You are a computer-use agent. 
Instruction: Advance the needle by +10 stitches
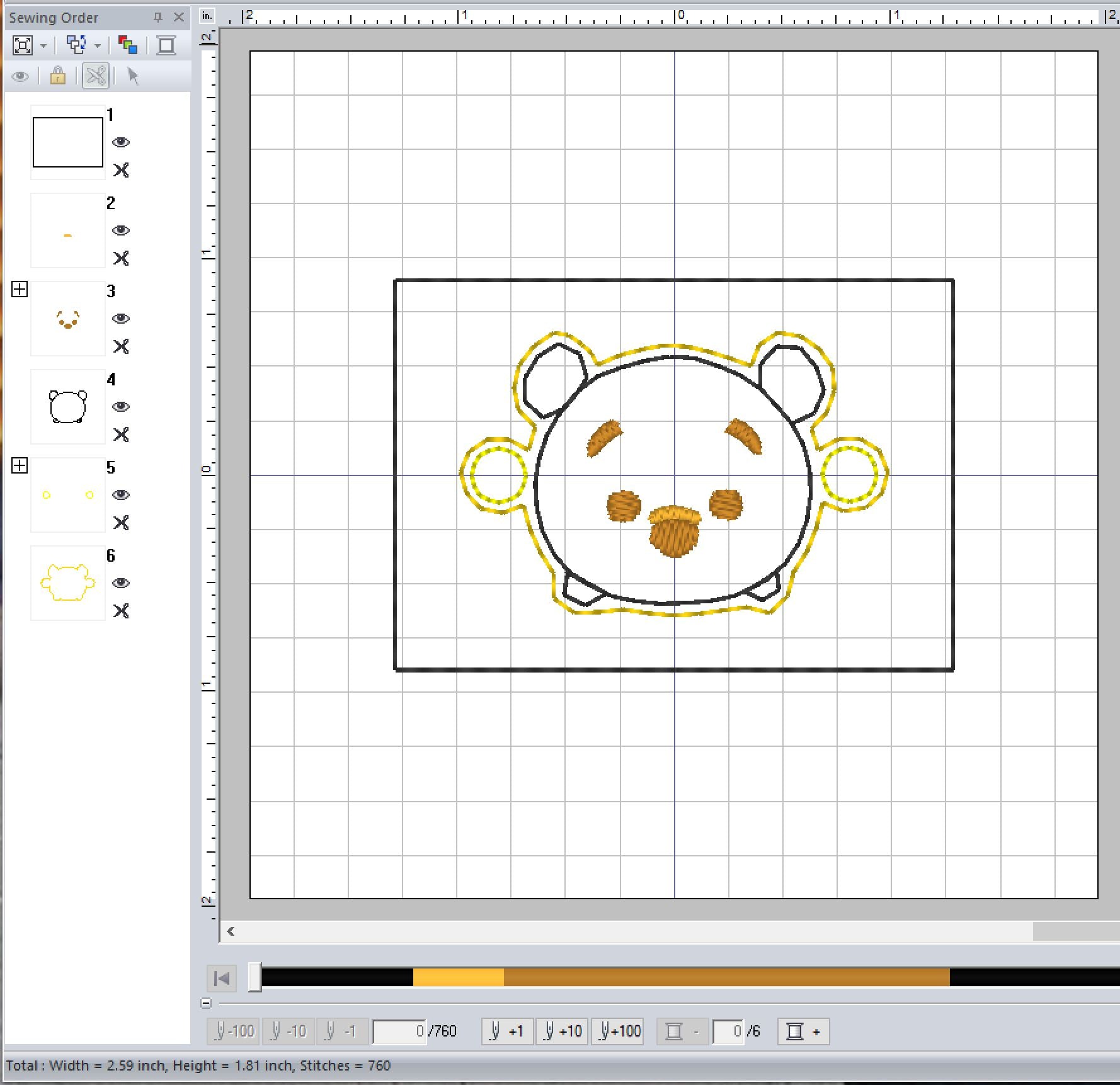[563, 1031]
